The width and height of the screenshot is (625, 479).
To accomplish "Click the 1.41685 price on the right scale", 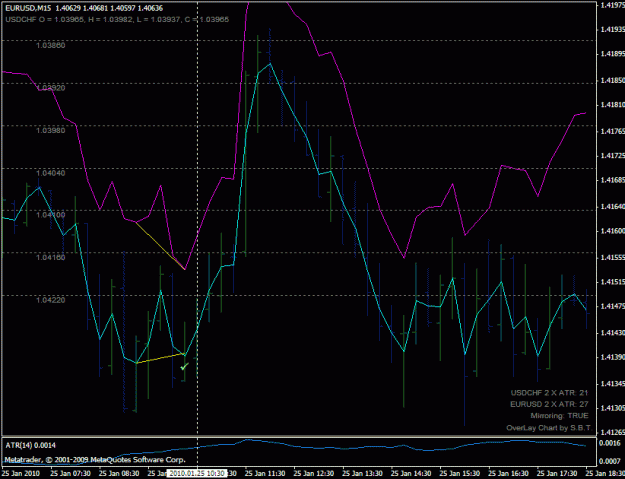I will 612,181.
